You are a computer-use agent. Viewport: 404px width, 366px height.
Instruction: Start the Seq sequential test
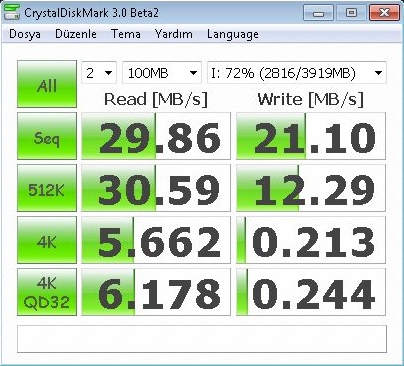(47, 136)
